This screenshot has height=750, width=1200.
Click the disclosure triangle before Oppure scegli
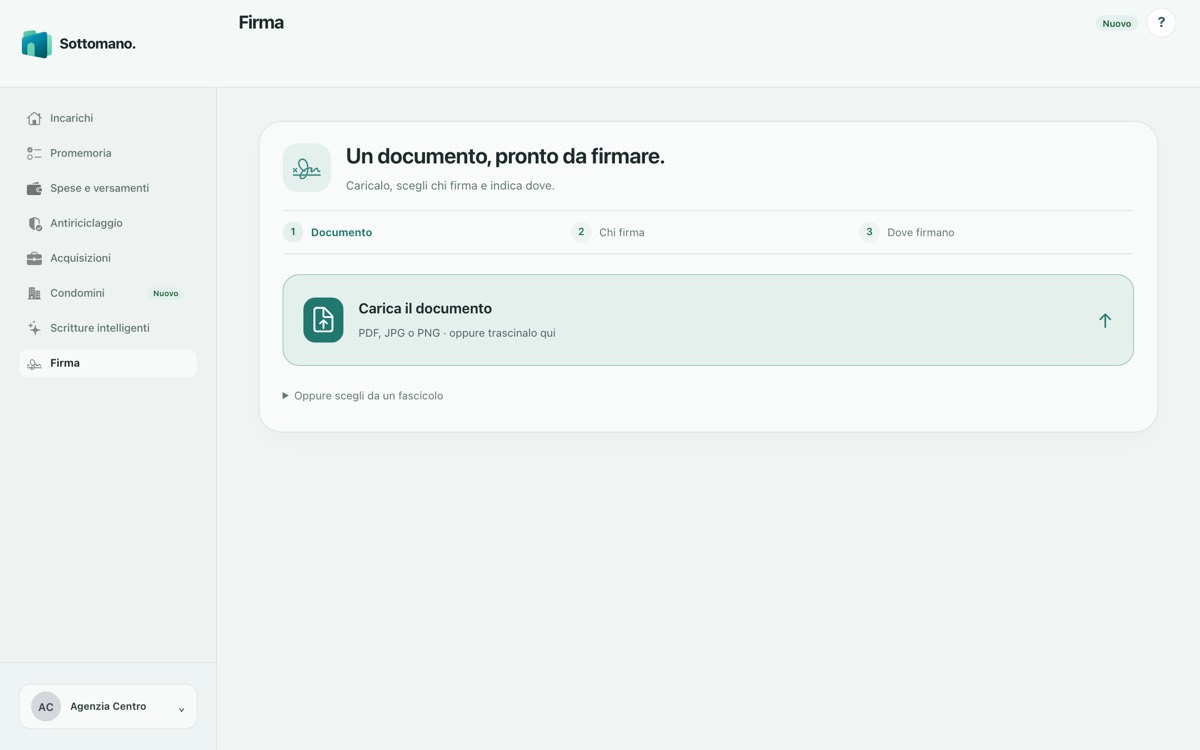click(286, 396)
